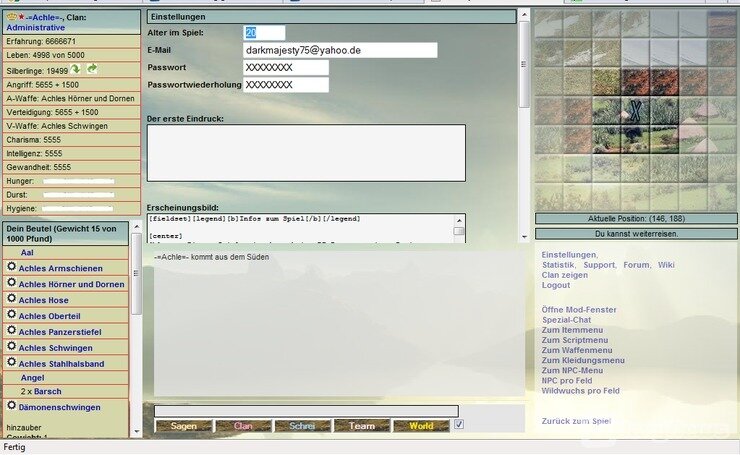Click the second green arrow beside Silberlinge
The width and height of the screenshot is (740, 455).
[92, 69]
